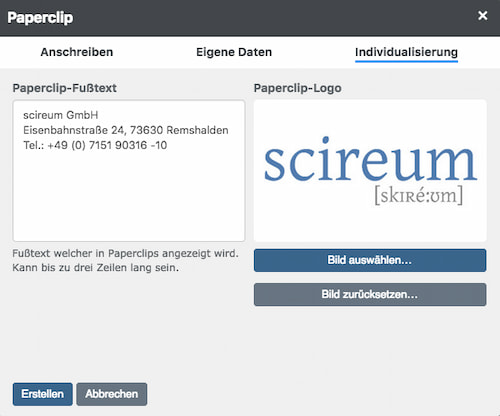Viewport: 500px width, 416px height.
Task: Select the Individualisierung tab
Action: tap(406, 52)
